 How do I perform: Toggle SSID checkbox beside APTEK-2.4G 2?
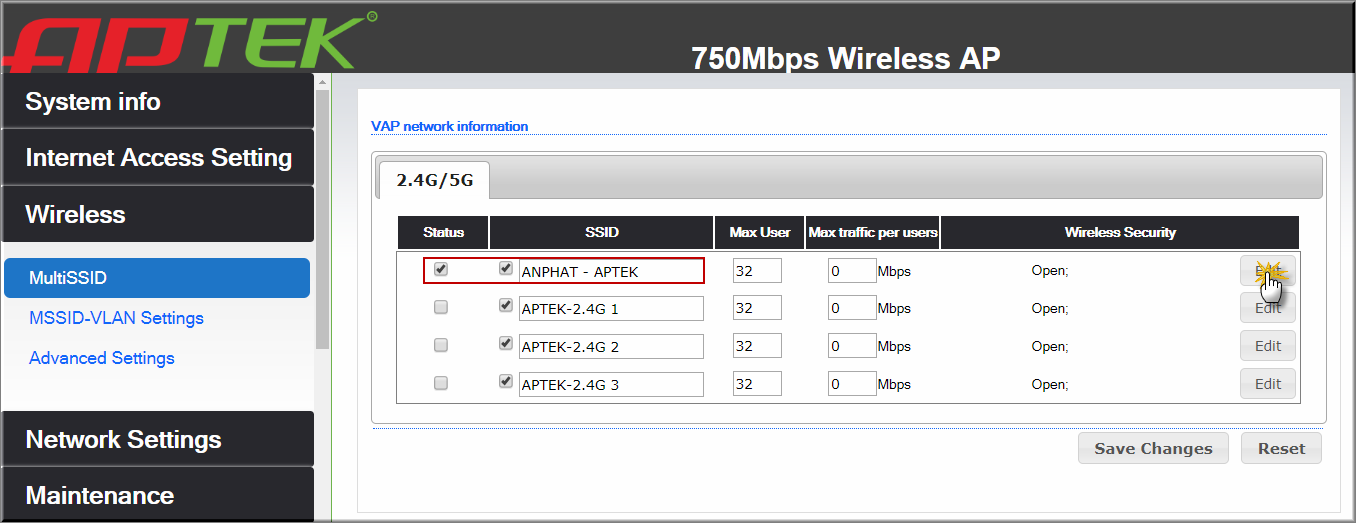coord(506,344)
